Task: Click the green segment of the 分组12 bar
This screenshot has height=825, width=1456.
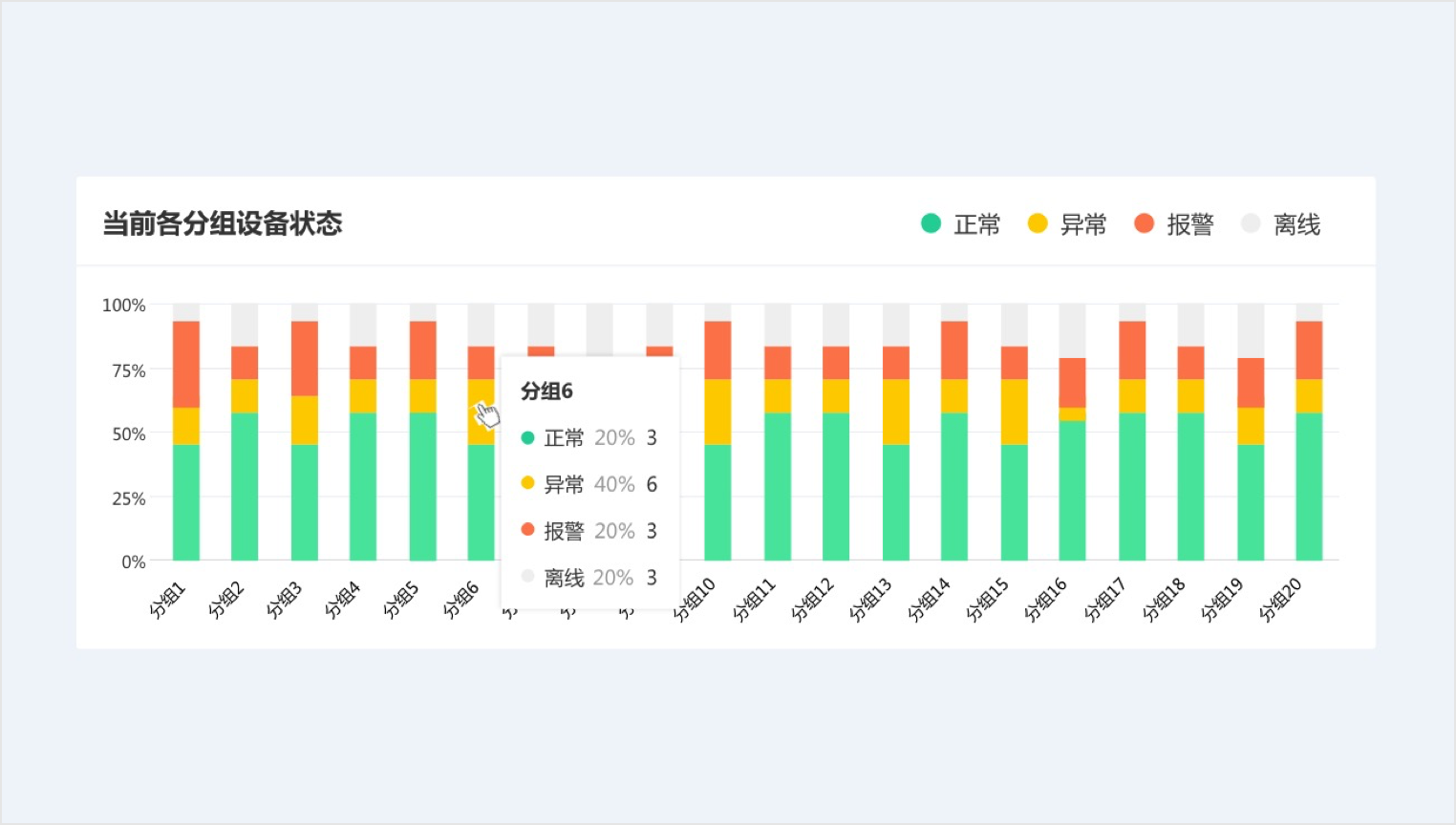Action: 836,485
